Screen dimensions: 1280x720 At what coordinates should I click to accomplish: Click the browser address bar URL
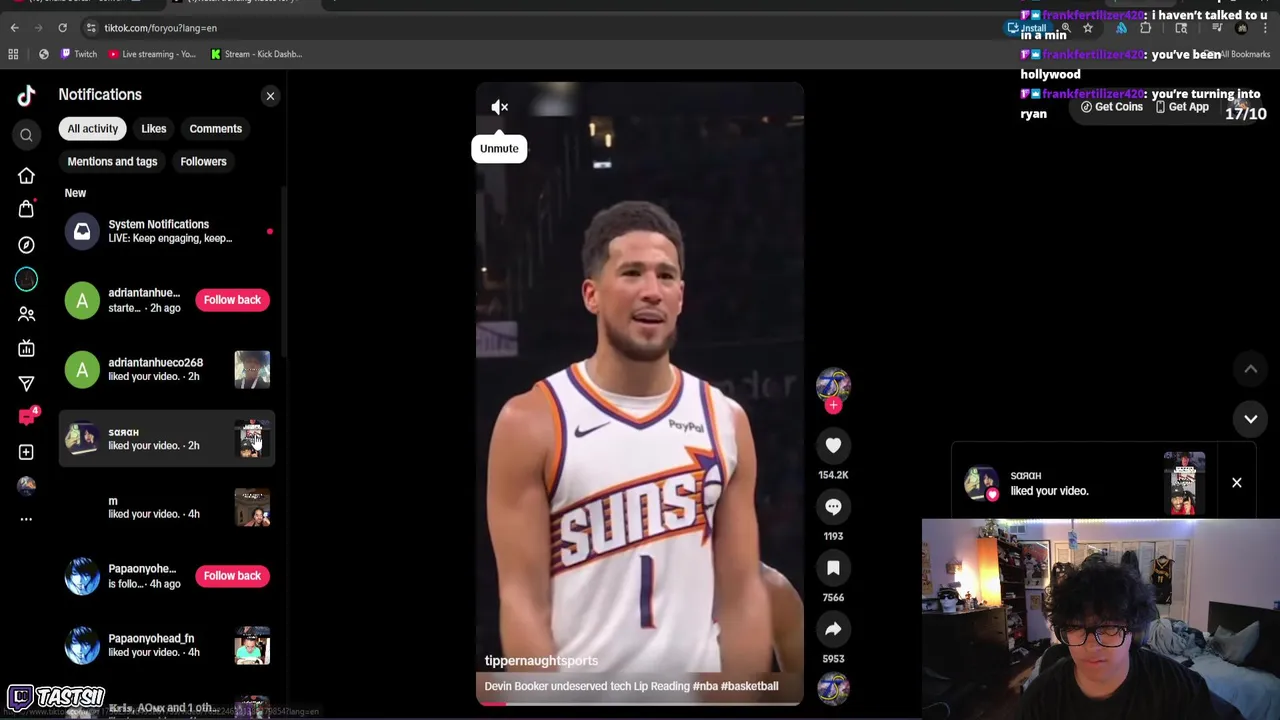tap(160, 28)
